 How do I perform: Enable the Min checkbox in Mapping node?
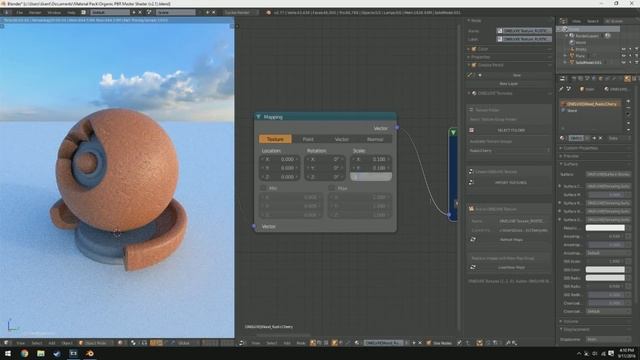264,188
